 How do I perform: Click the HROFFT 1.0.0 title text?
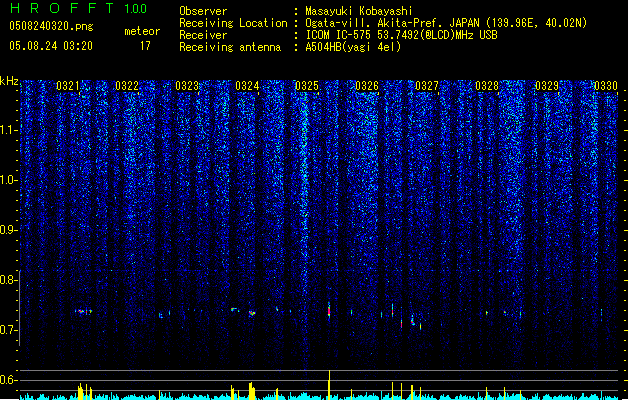(78, 8)
